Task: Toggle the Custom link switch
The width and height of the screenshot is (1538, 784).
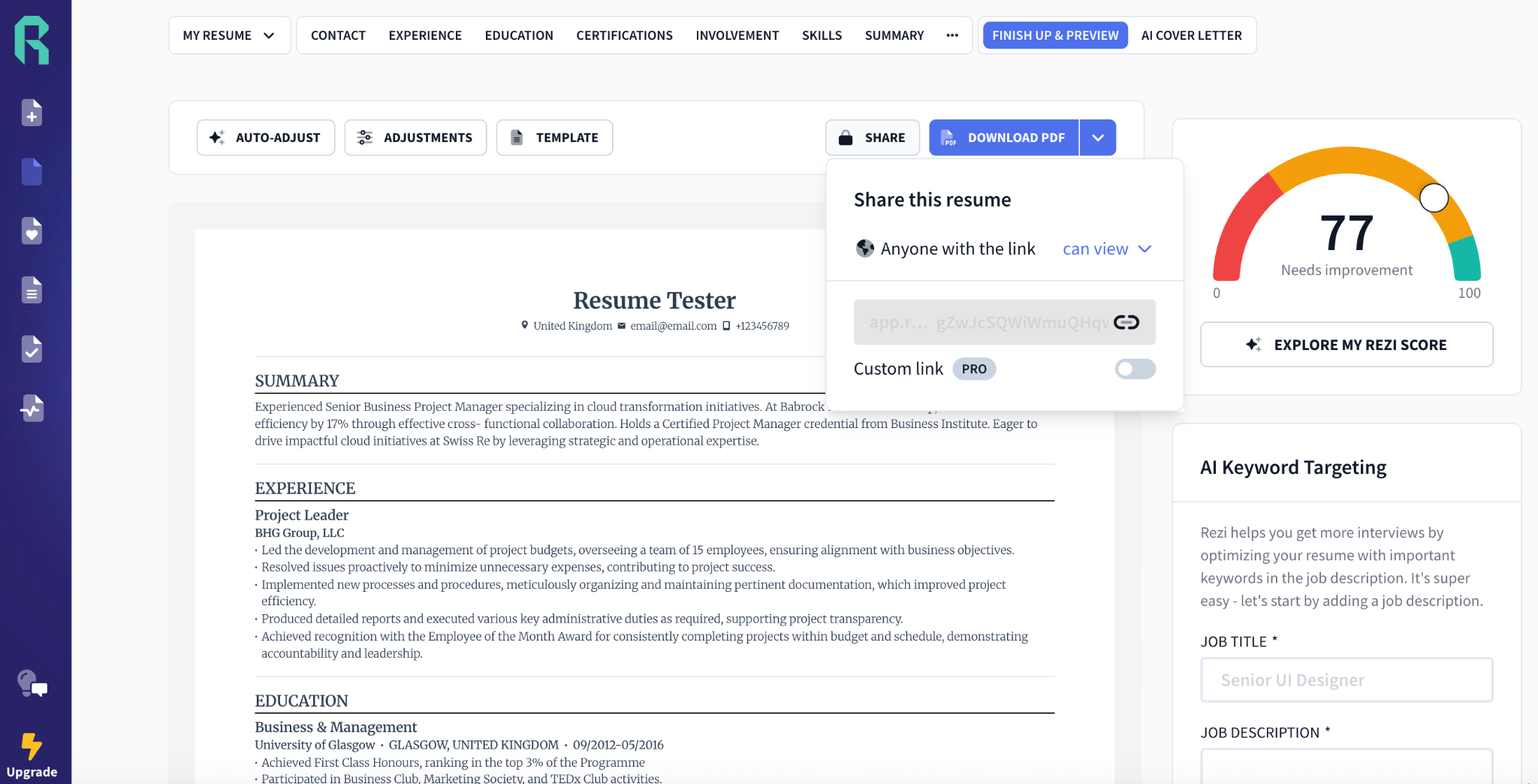Action: pos(1135,369)
